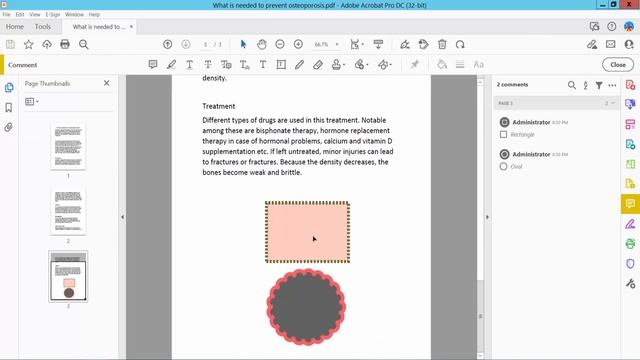Collapse the left navigation pane
640x360 pixels.
[x=122, y=217]
